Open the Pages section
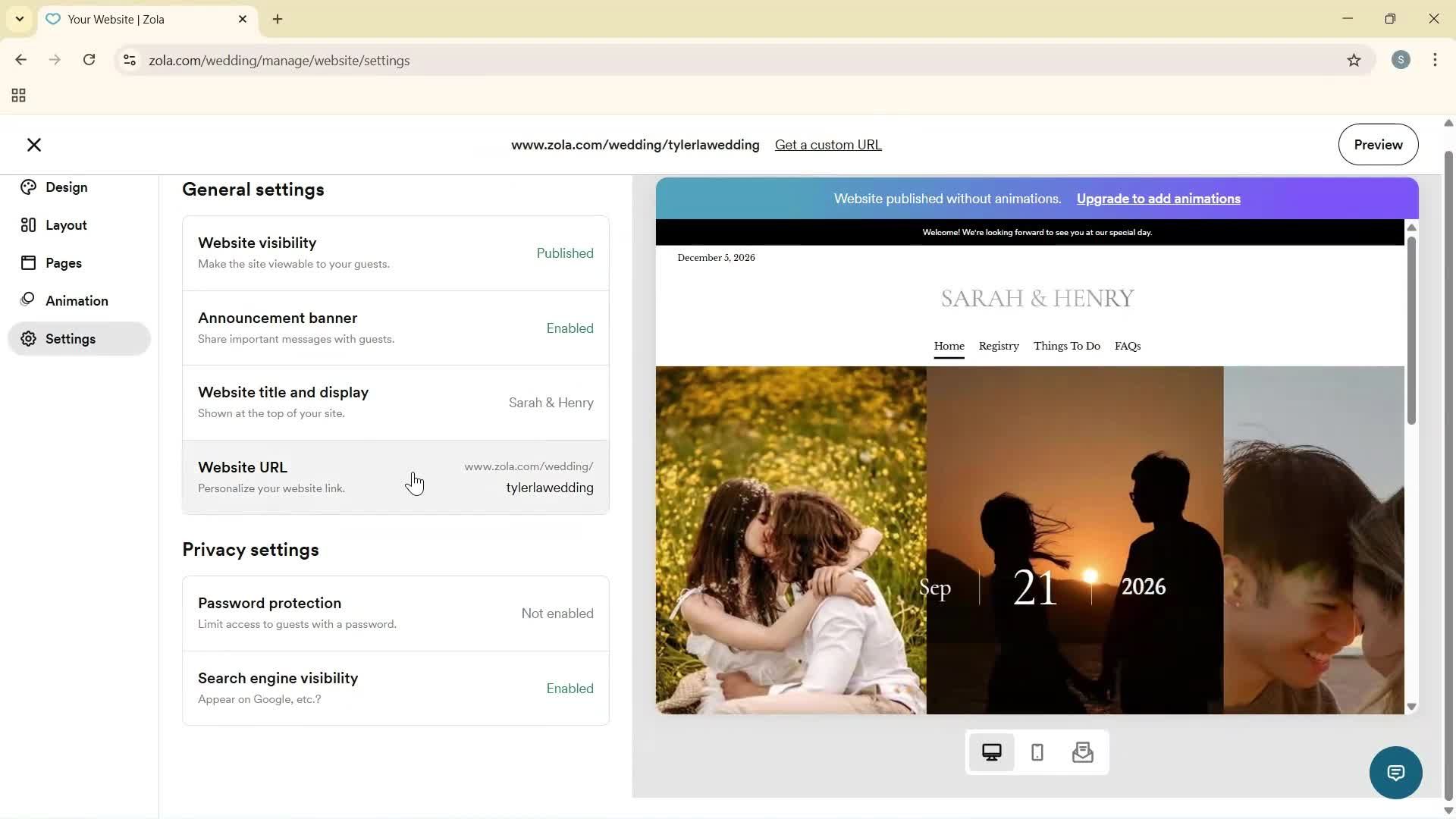The image size is (1456, 819). click(x=64, y=263)
